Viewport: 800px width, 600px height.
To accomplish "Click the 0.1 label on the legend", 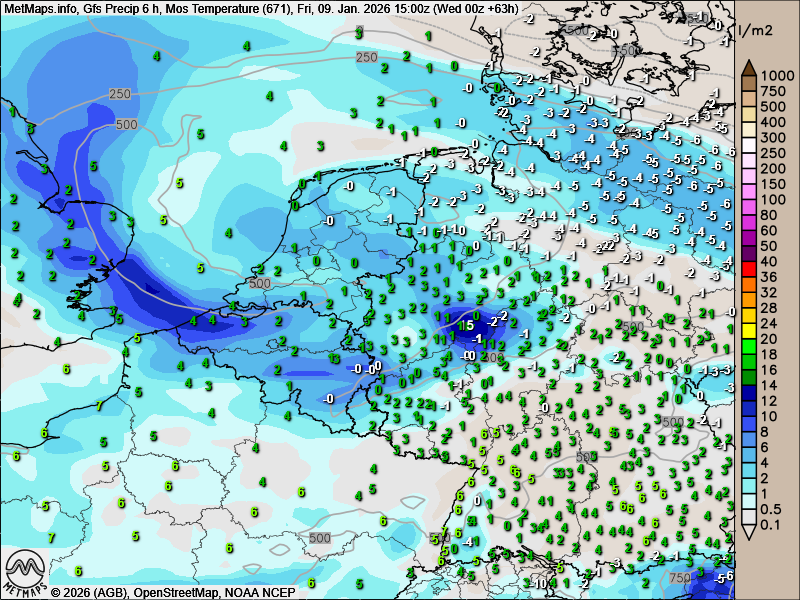I will point(771,526).
